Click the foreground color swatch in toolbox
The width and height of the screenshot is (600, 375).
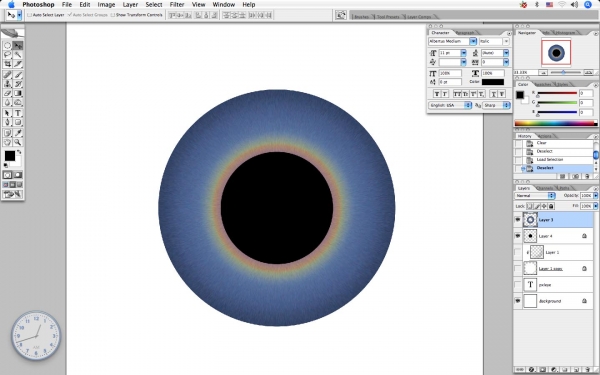(x=10, y=155)
